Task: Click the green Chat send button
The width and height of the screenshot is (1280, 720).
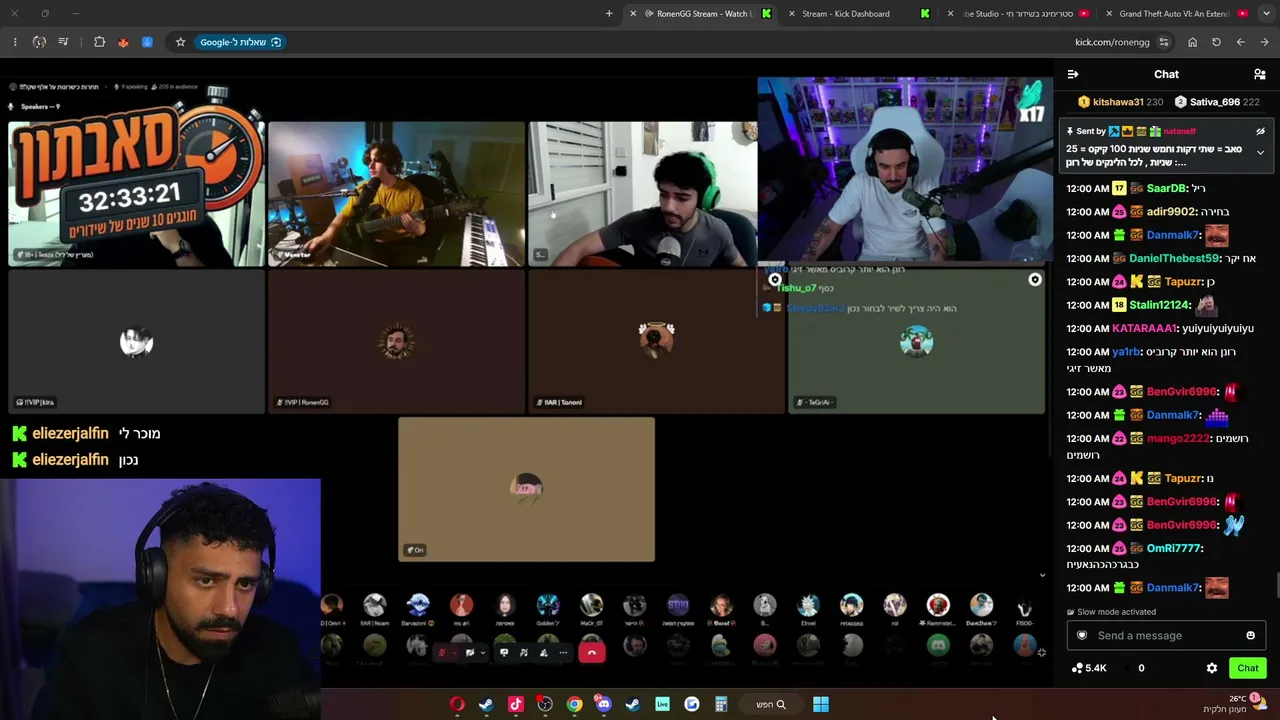Action: pyautogui.click(x=1248, y=668)
